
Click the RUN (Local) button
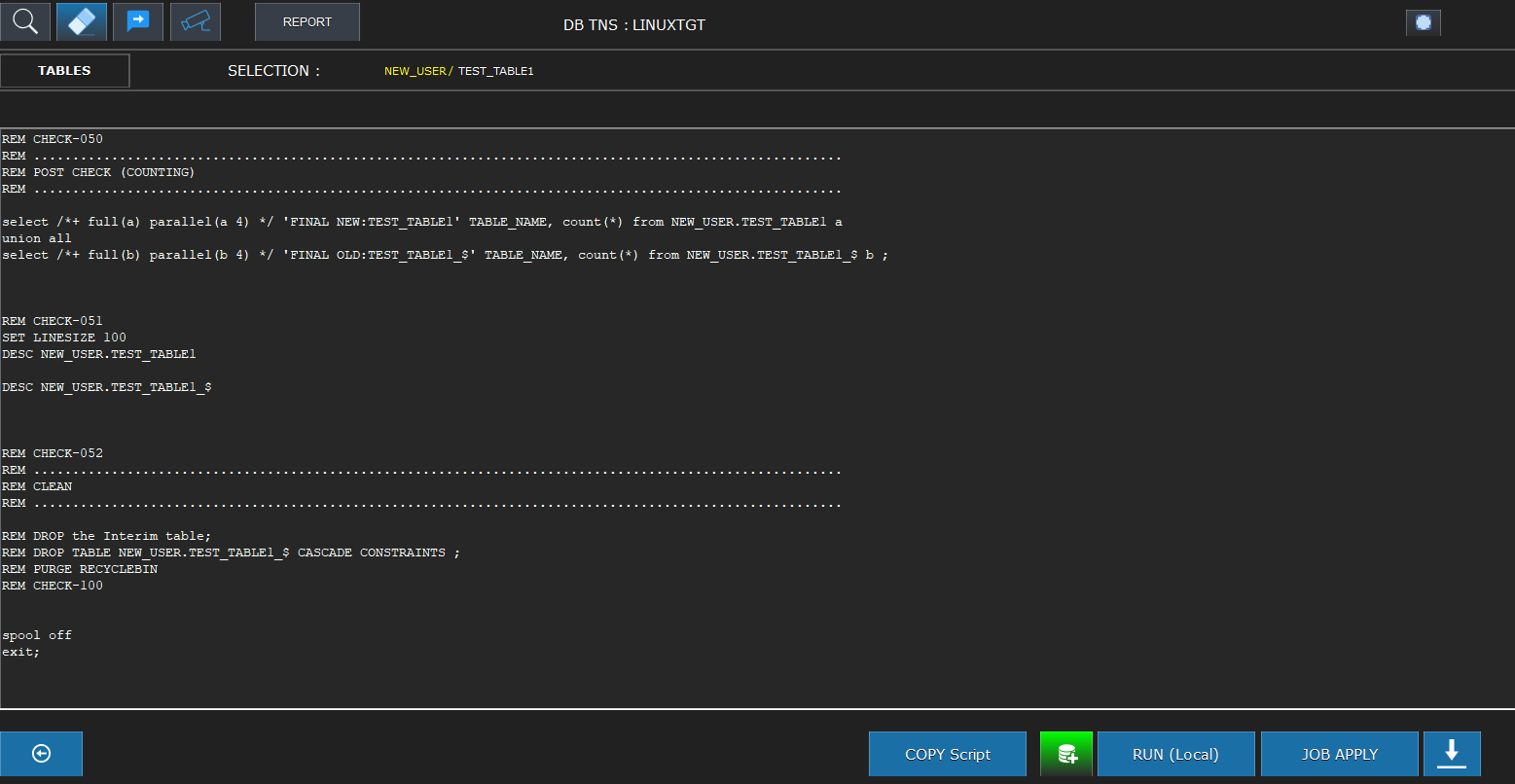[x=1176, y=754]
